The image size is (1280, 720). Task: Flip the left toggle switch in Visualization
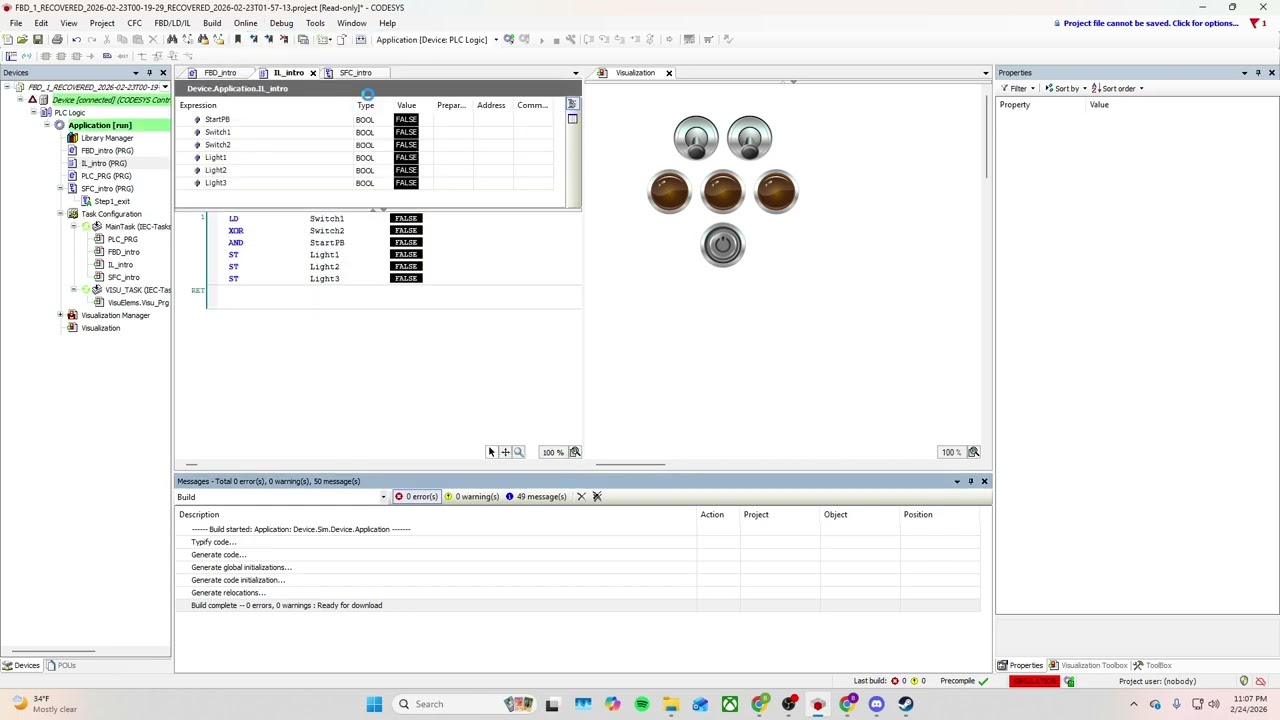coord(696,138)
